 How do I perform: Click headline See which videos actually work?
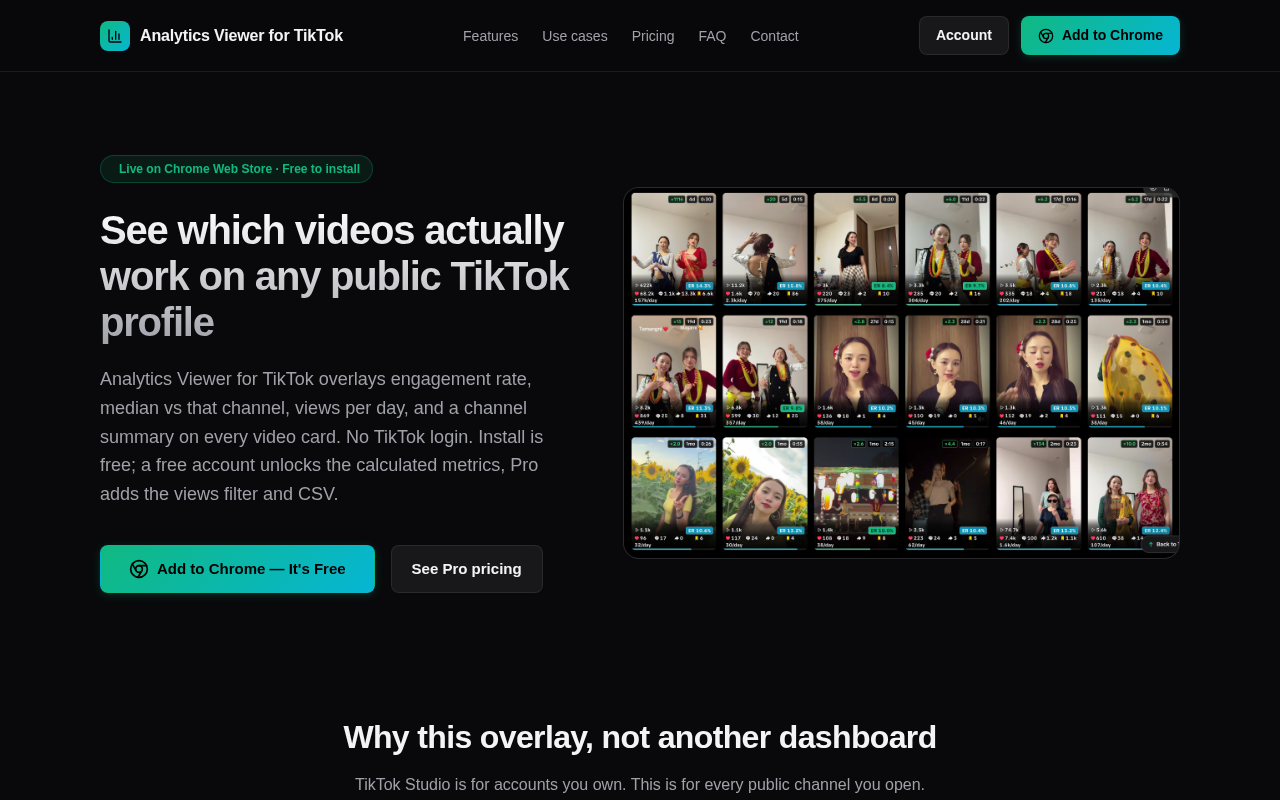pos(335,276)
